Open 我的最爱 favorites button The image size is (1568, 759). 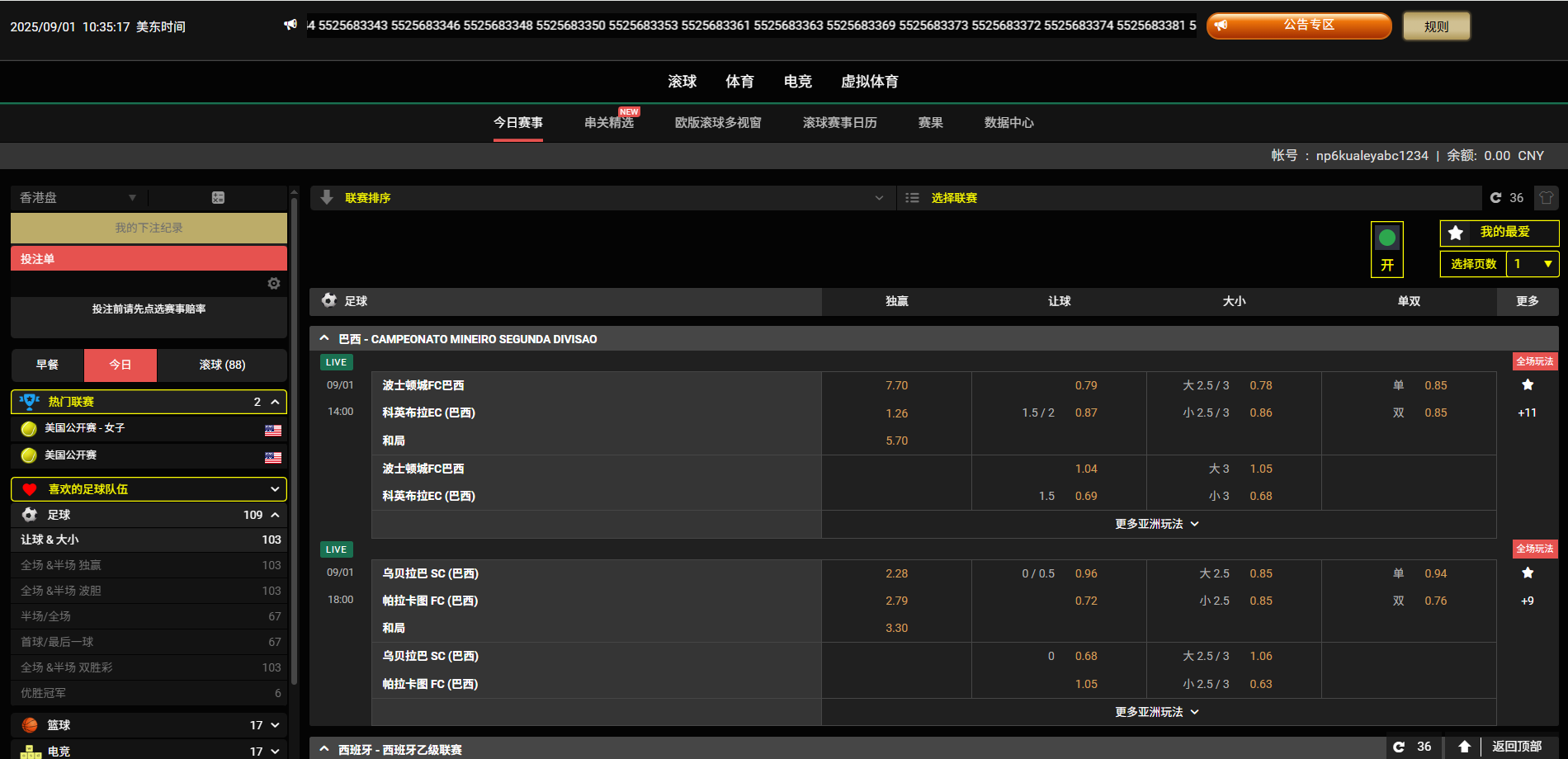click(1499, 233)
